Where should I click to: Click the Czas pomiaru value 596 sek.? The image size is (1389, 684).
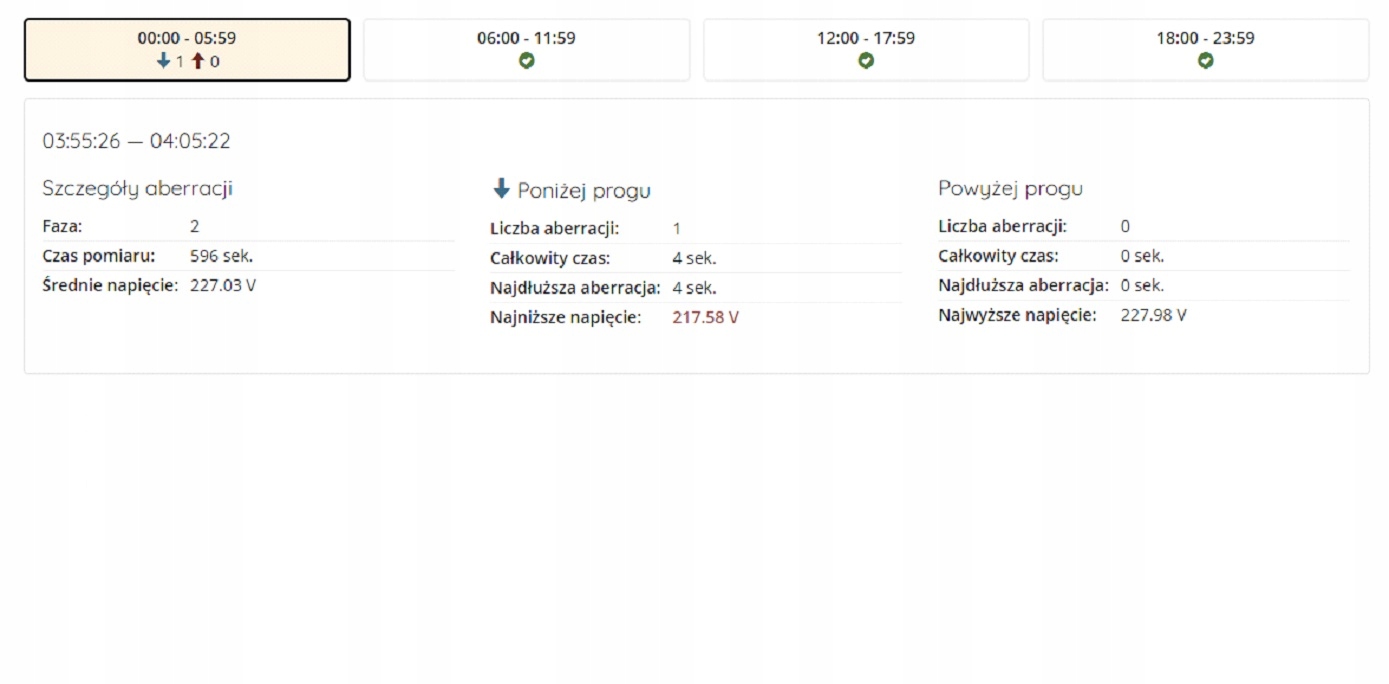[221, 256]
